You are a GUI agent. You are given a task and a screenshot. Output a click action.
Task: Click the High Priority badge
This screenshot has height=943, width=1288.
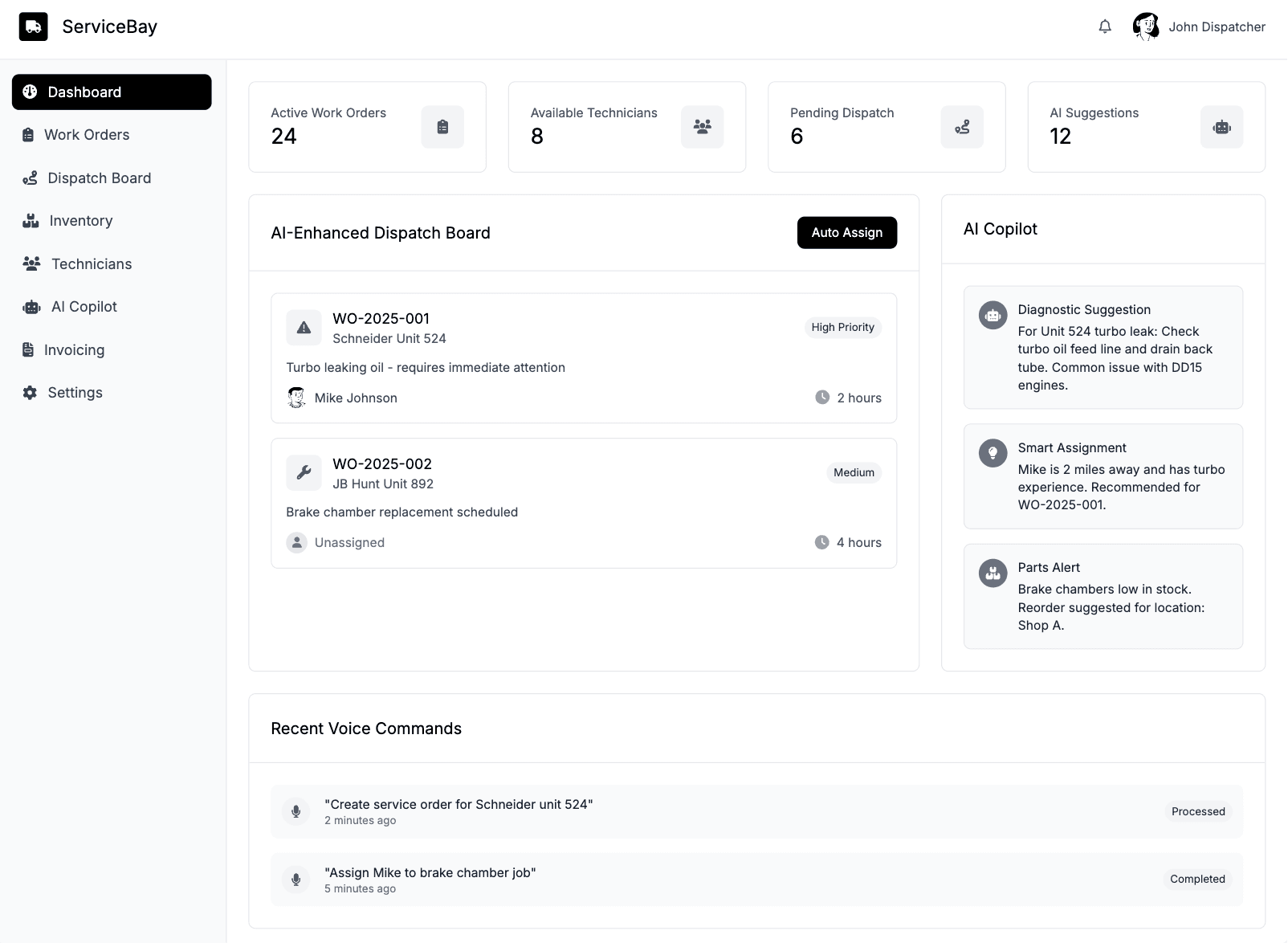842,328
